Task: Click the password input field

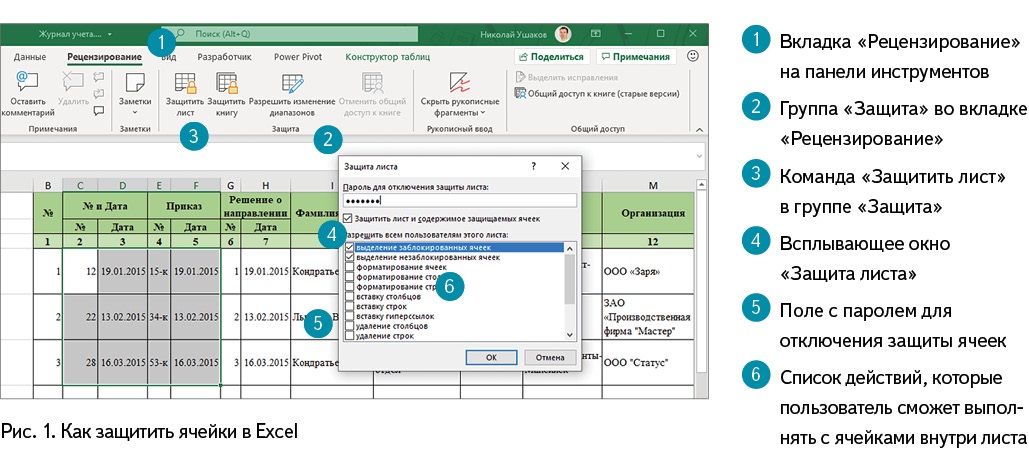Action: click(x=459, y=201)
